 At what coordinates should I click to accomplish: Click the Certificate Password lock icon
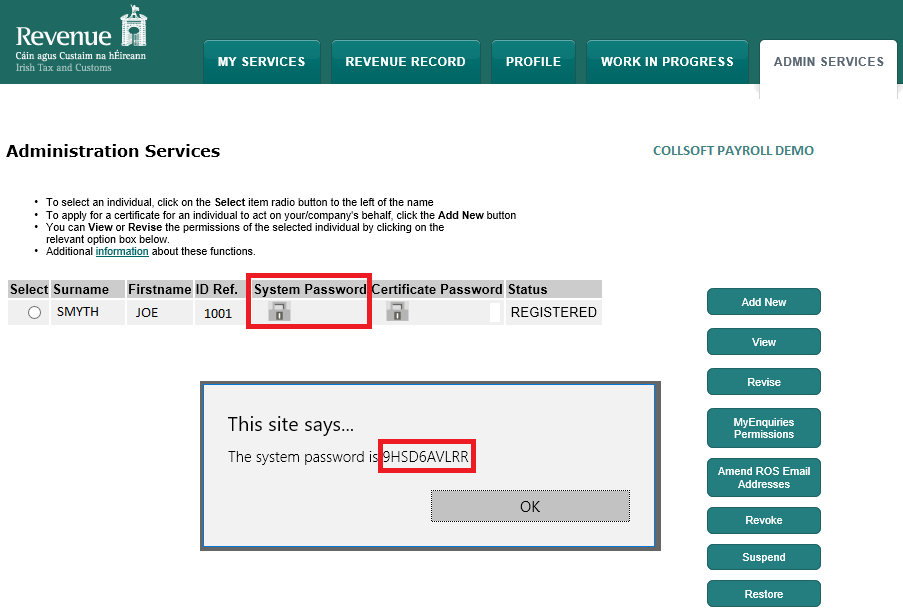click(x=398, y=312)
